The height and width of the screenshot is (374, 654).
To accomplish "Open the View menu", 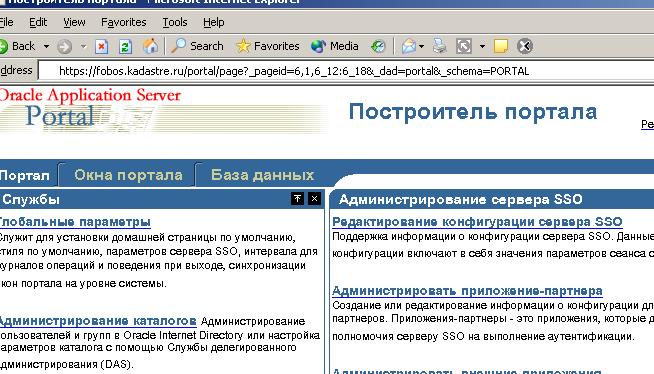I will click(74, 22).
